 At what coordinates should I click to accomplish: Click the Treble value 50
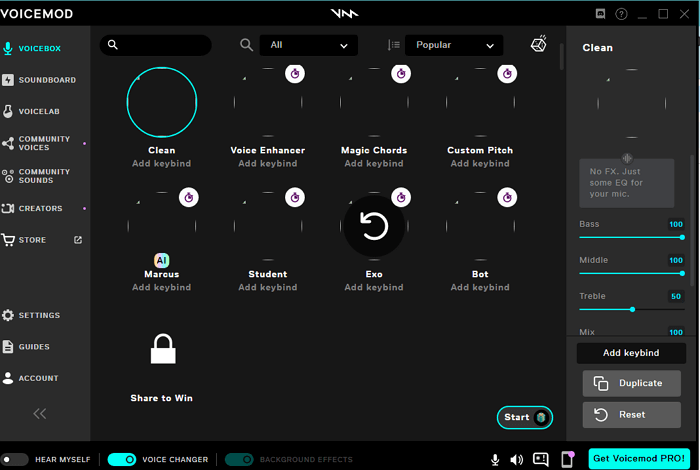676,296
